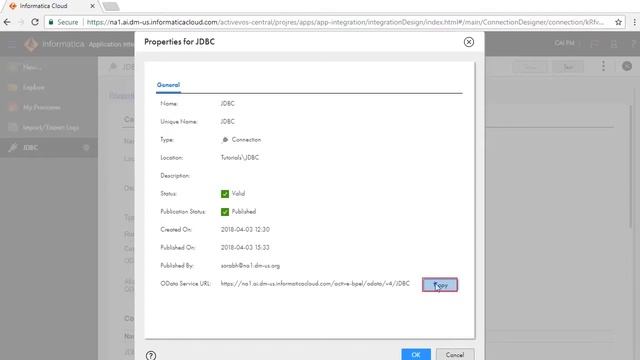This screenshot has height=360, width=640.
Task: Select JDBC item in sidebar
Action: (x=49, y=147)
